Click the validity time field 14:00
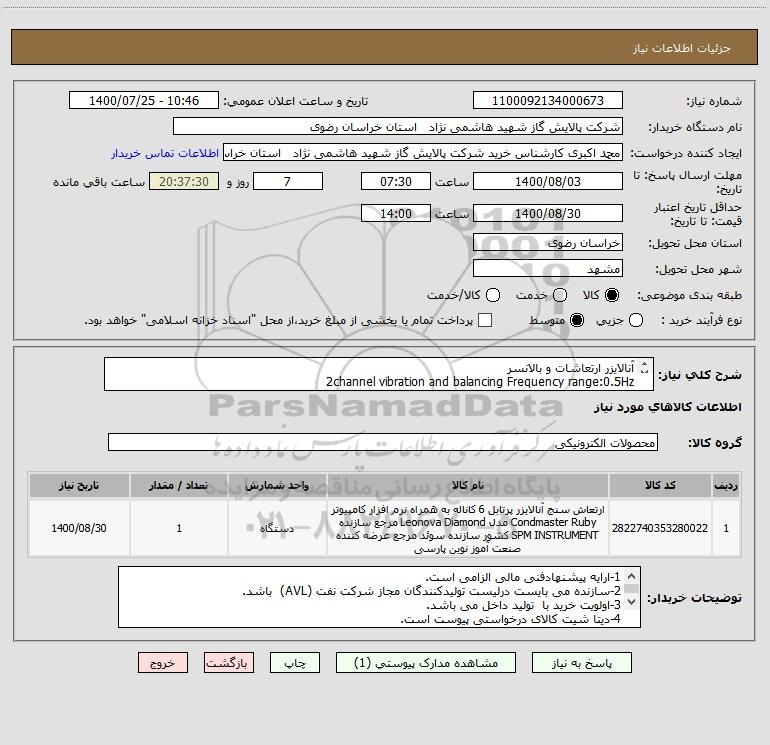This screenshot has width=770, height=745. pos(396,213)
